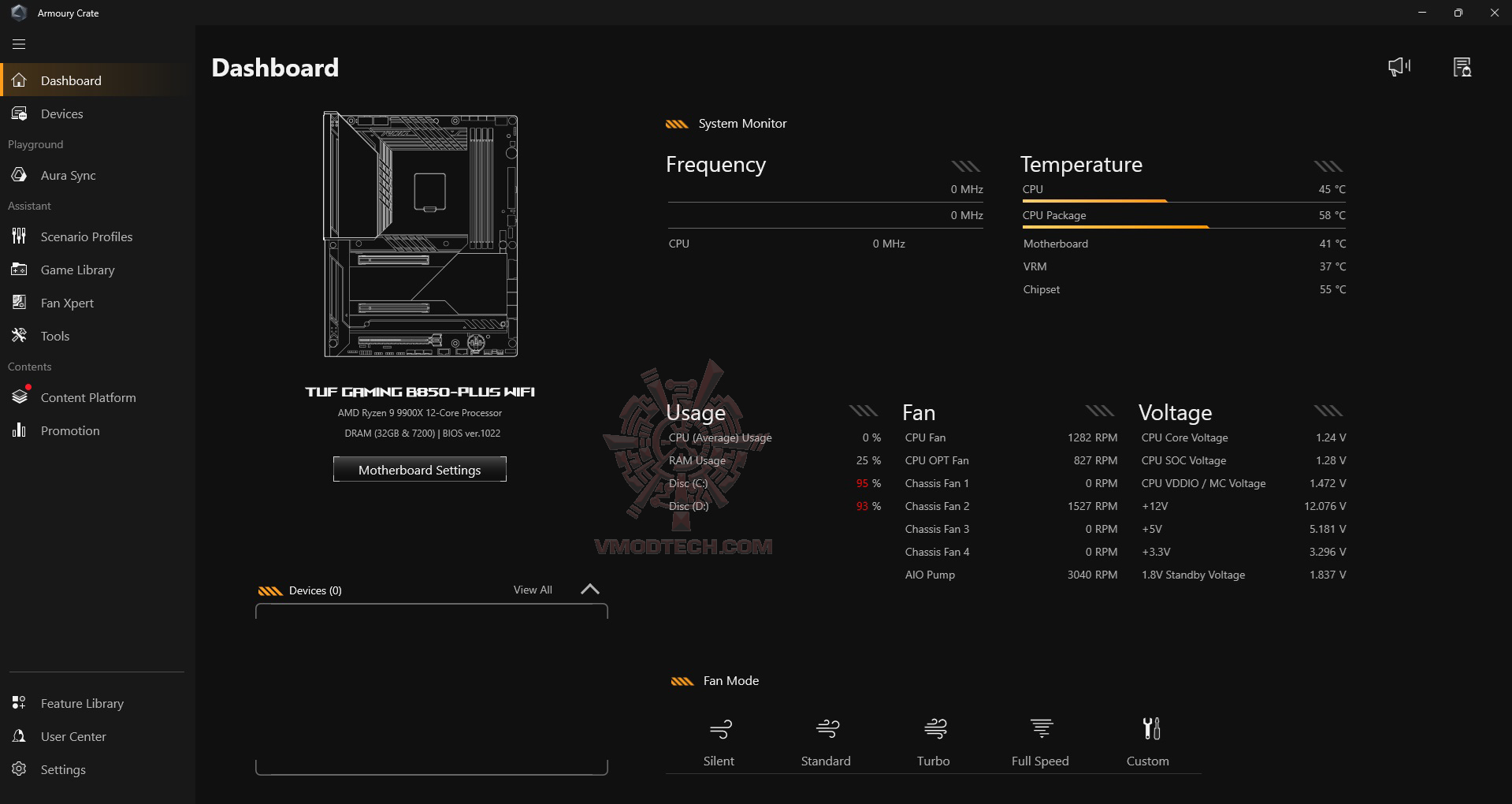The height and width of the screenshot is (804, 1512).
Task: Select the Silent fan mode icon
Action: 720,728
